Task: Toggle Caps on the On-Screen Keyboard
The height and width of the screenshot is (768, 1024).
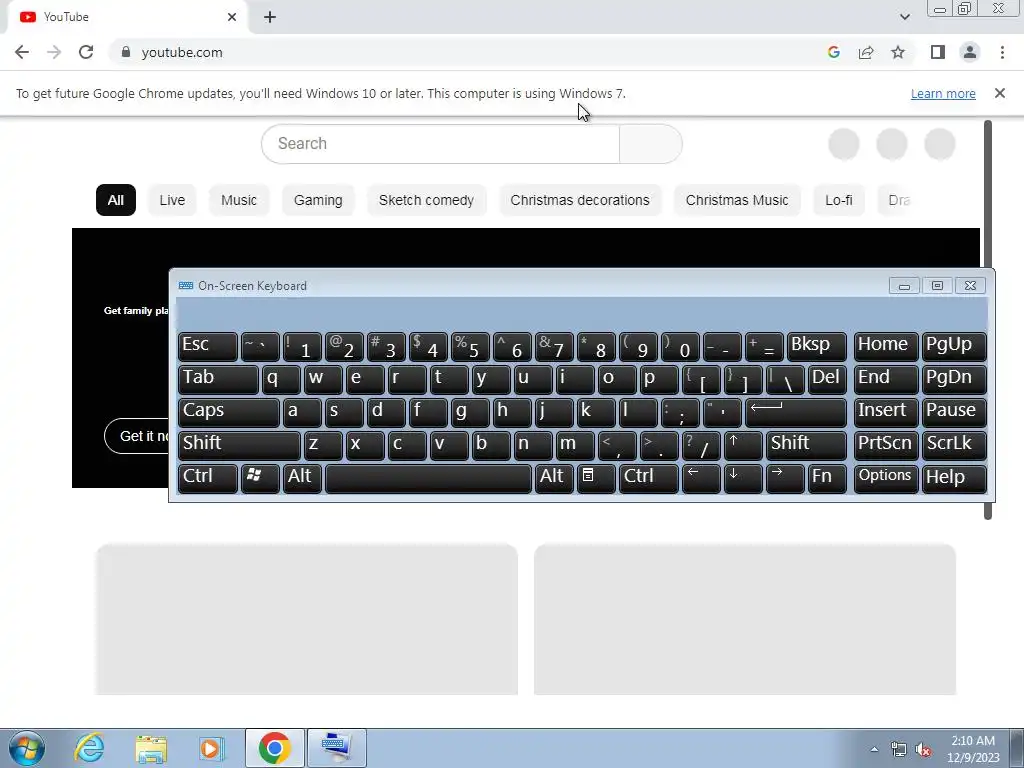Action: tap(229, 412)
